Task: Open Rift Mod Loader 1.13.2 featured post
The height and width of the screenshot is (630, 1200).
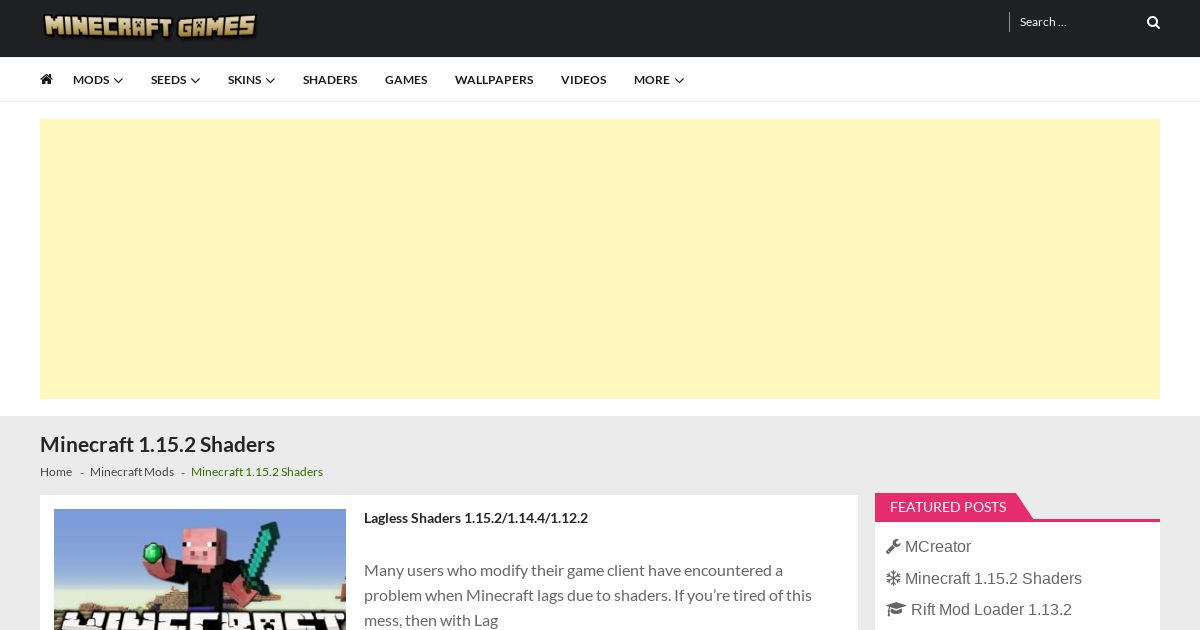Action: [x=991, y=609]
